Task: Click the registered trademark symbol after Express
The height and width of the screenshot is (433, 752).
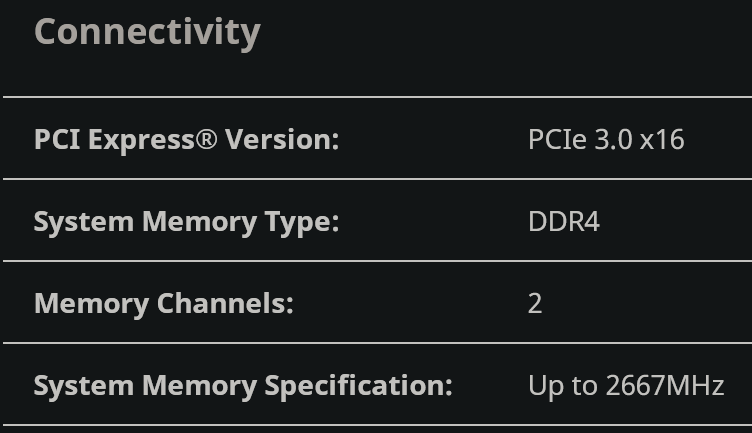Action: tap(207, 139)
